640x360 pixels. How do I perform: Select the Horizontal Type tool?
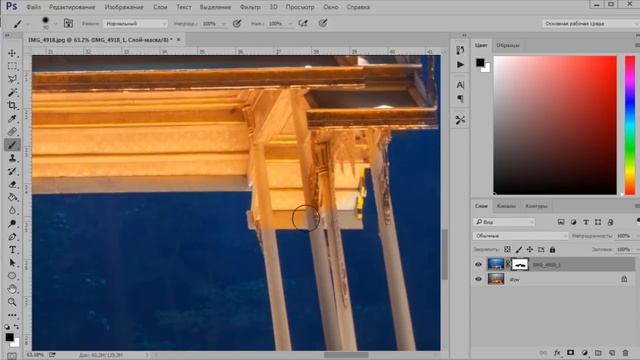pos(12,249)
